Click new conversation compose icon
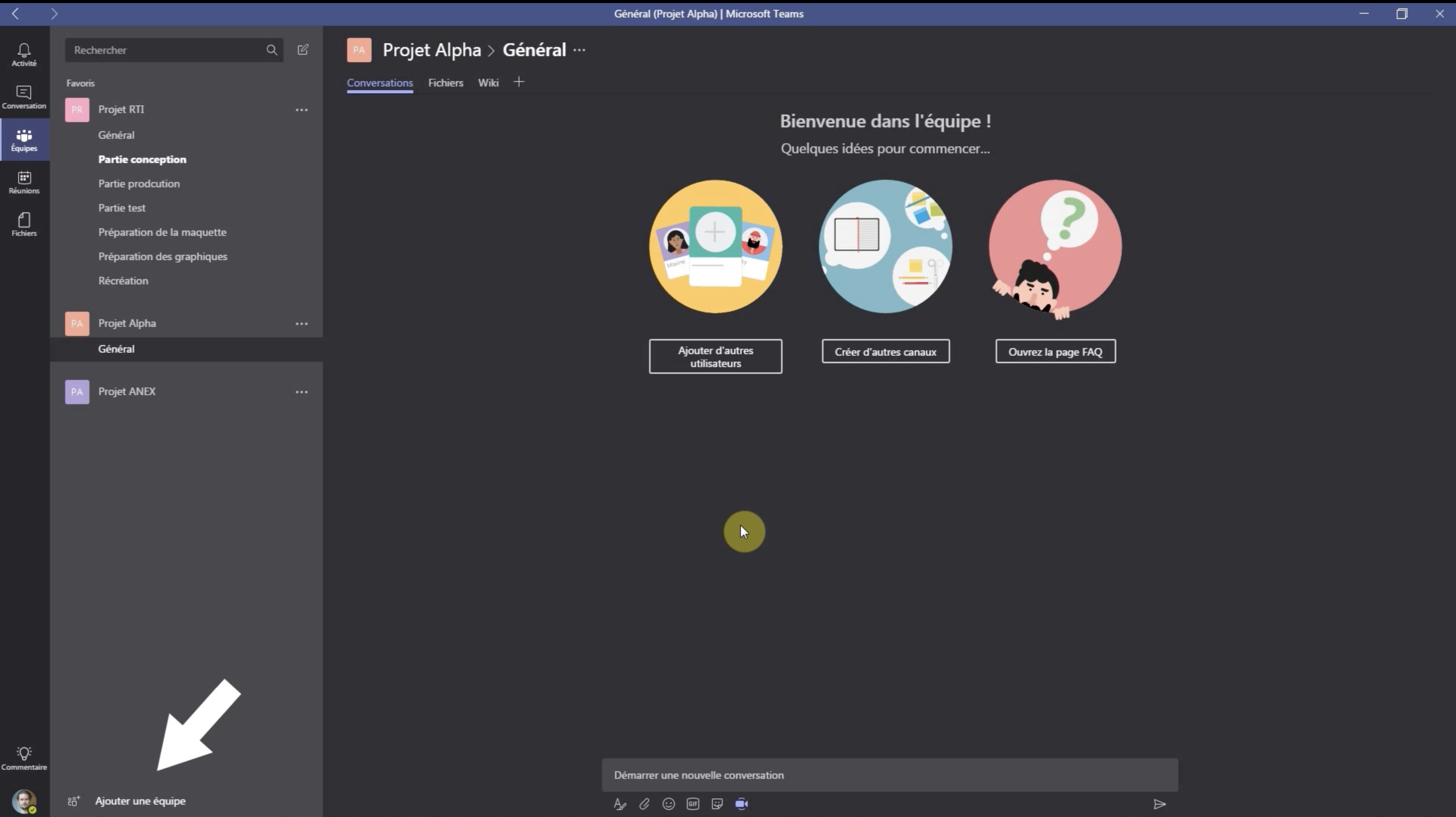Image resolution: width=1456 pixels, height=817 pixels. [303, 49]
